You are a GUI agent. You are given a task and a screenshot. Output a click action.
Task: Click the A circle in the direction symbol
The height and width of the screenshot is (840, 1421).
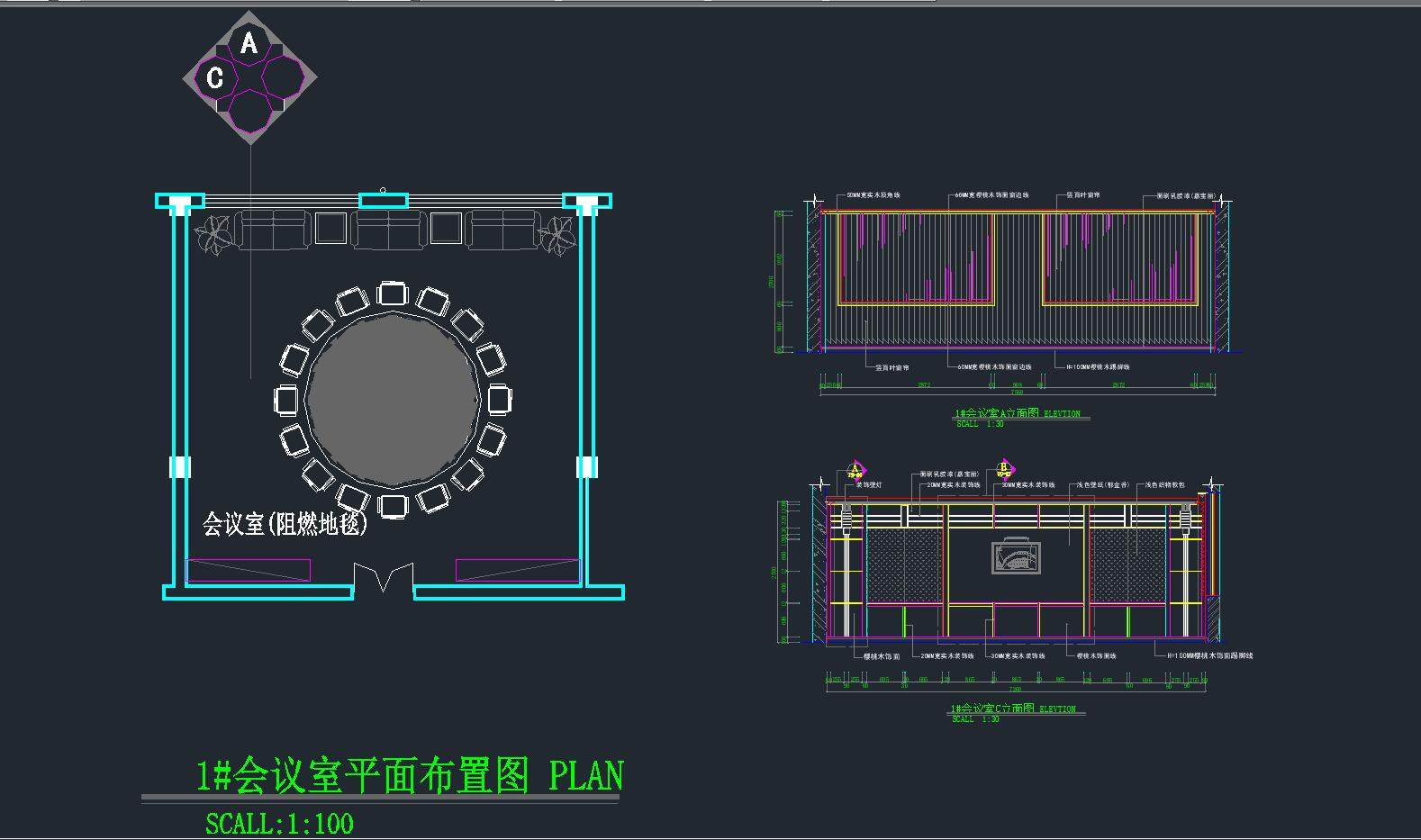coord(249,43)
